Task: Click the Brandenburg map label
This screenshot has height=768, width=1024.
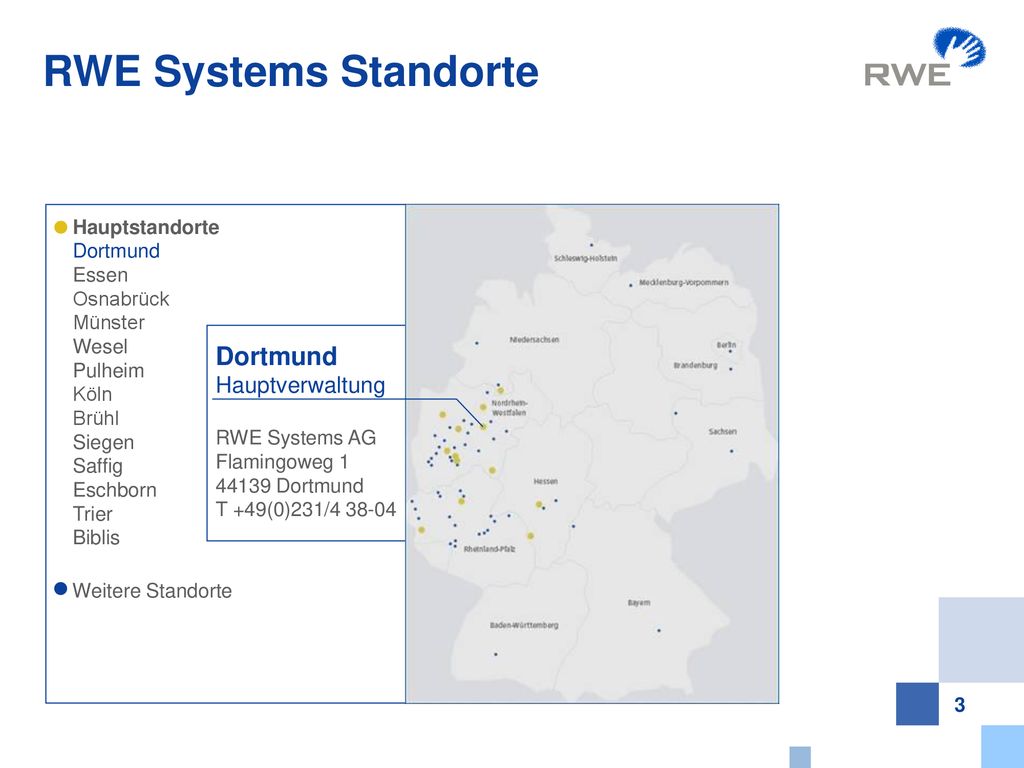Action: (696, 366)
